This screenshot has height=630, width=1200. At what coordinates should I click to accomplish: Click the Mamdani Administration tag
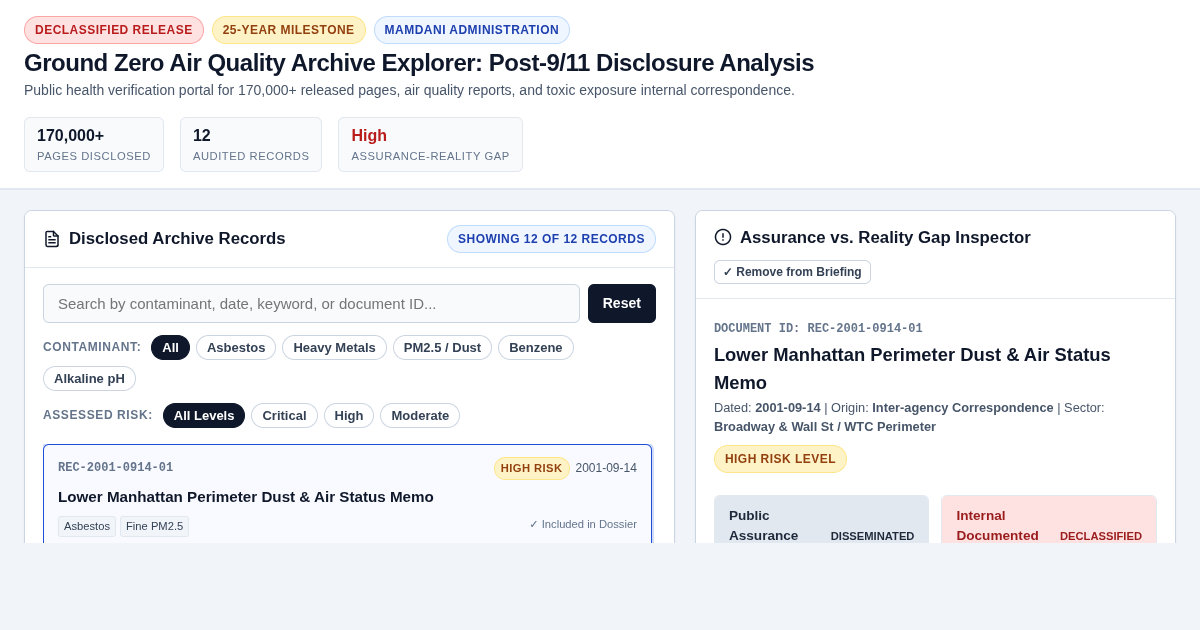472,30
